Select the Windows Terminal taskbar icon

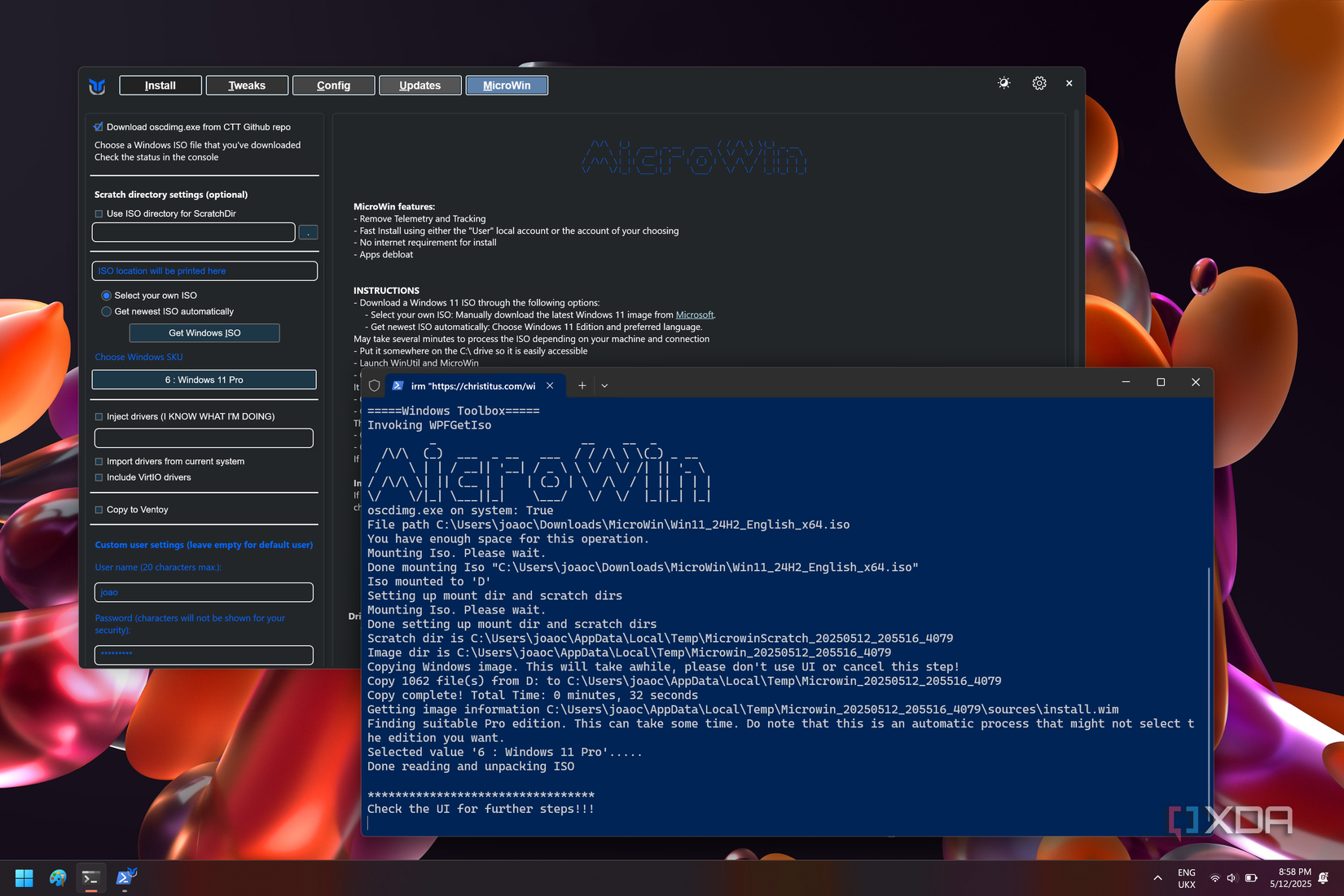pos(90,877)
